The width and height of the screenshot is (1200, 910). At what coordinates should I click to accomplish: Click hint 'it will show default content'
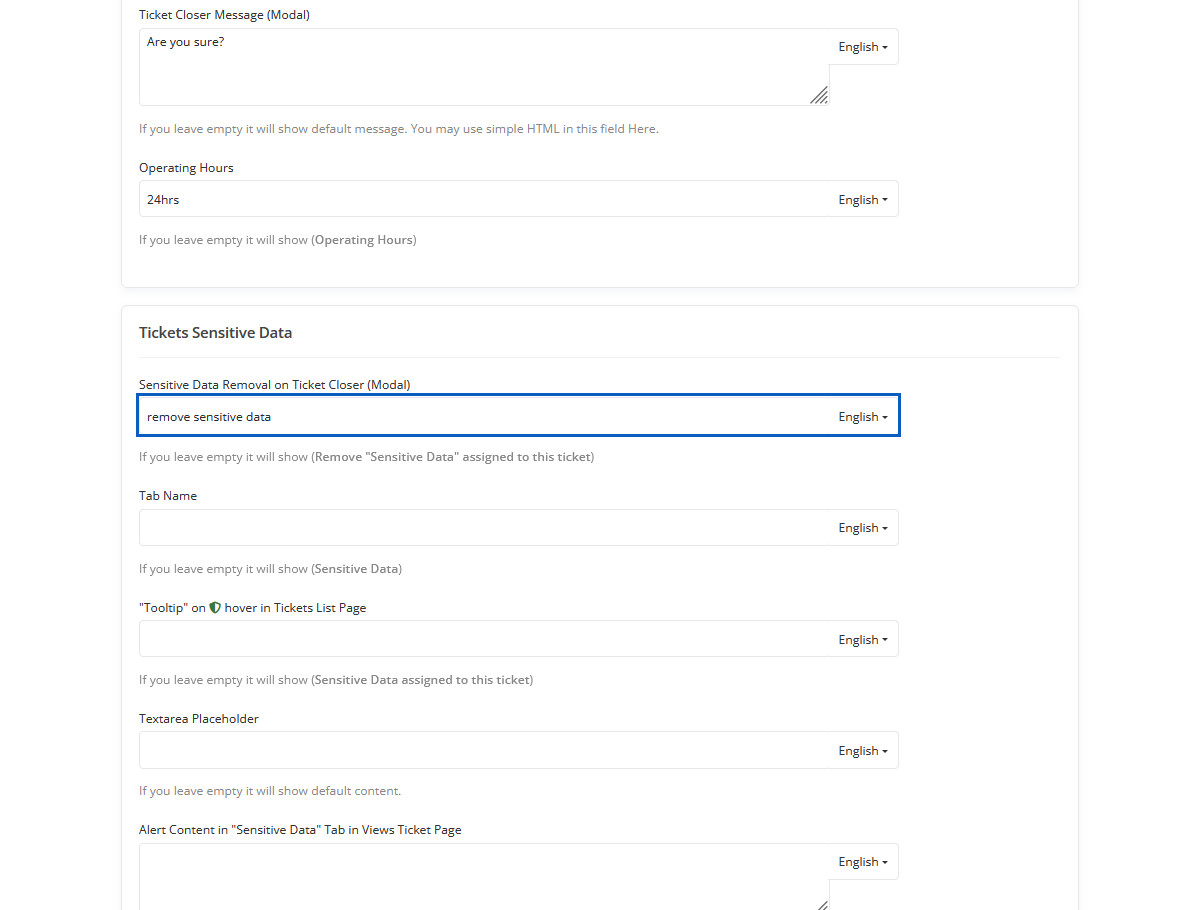pos(270,790)
